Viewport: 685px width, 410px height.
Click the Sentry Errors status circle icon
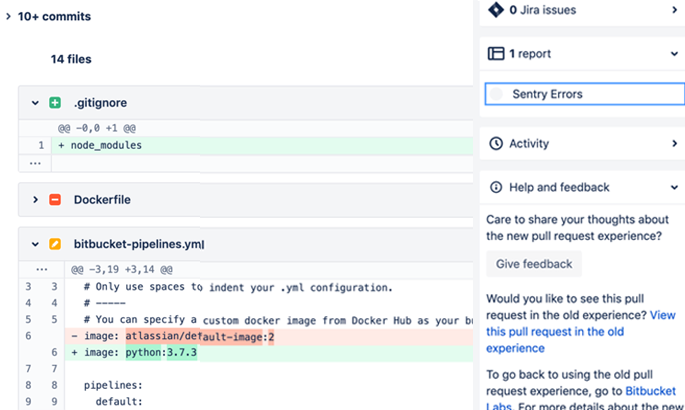coord(497,95)
